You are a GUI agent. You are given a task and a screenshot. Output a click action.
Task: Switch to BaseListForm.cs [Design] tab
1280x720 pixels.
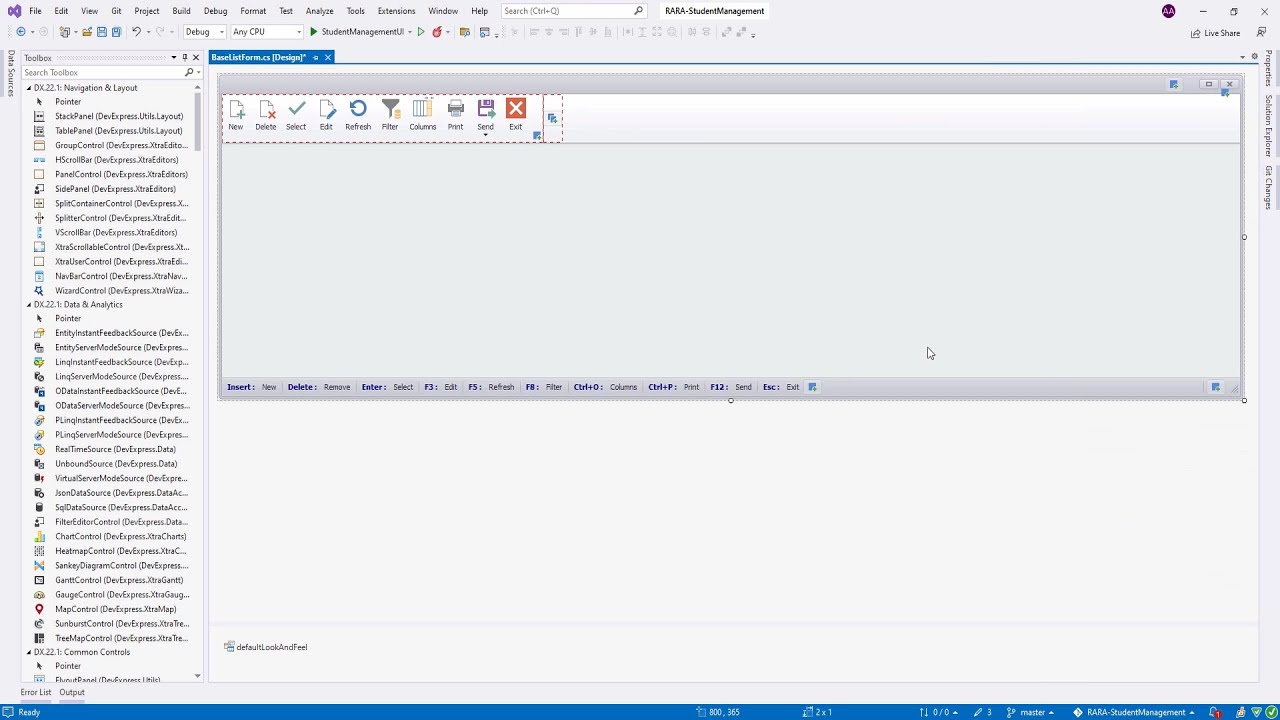pos(258,57)
